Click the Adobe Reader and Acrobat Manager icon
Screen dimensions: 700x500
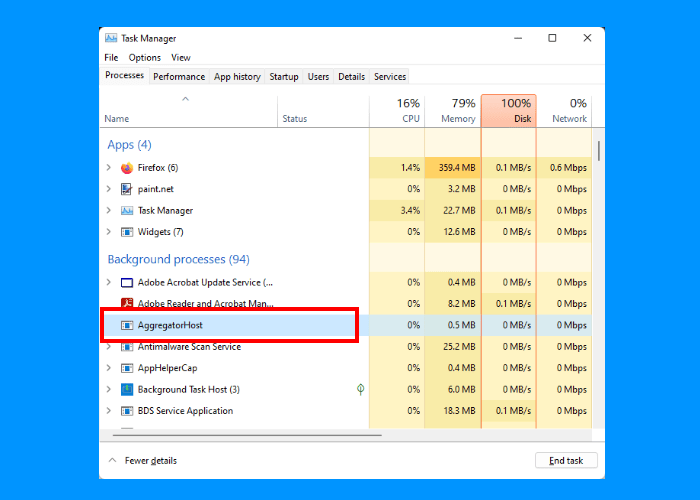[127, 304]
